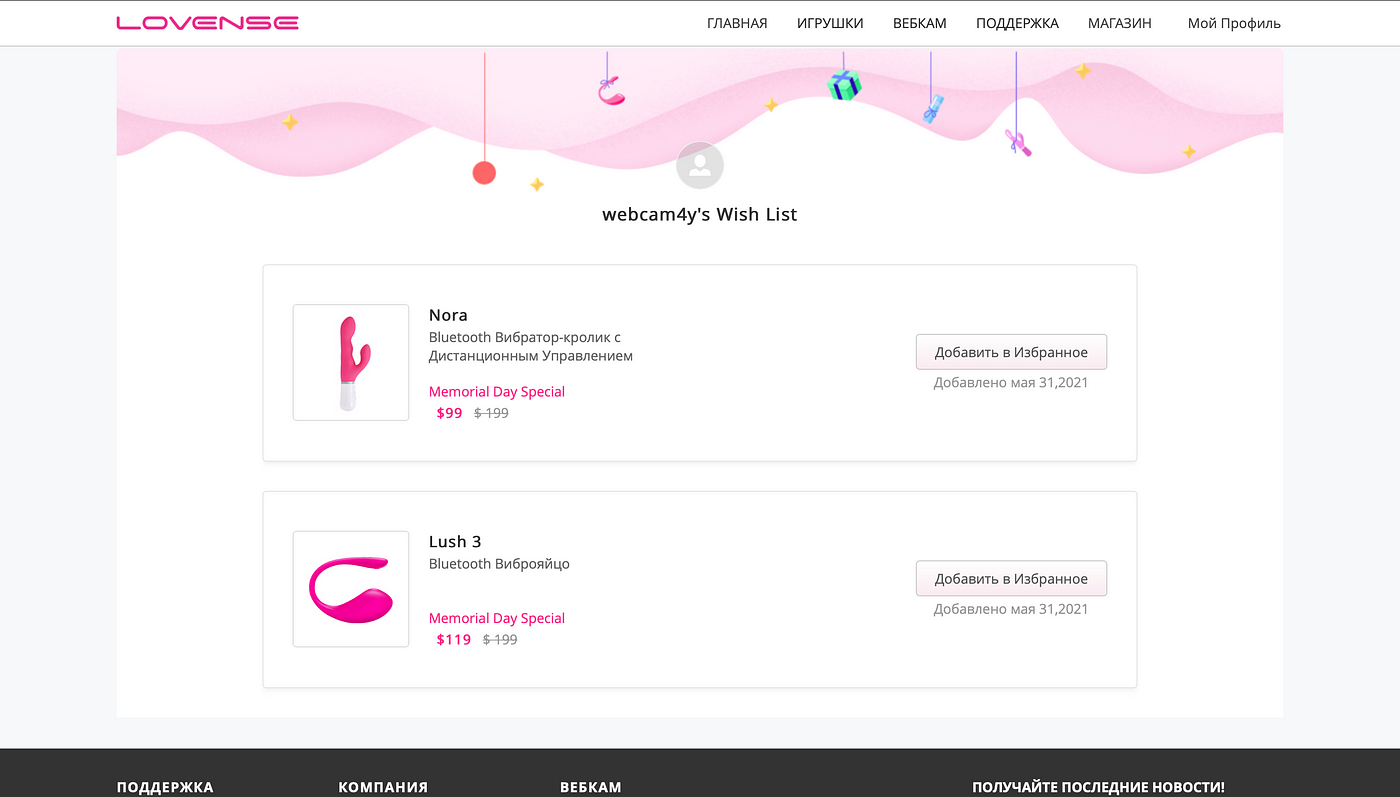The image size is (1400, 797).
Task: Add Lush 3 to favorites
Action: [x=1011, y=578]
